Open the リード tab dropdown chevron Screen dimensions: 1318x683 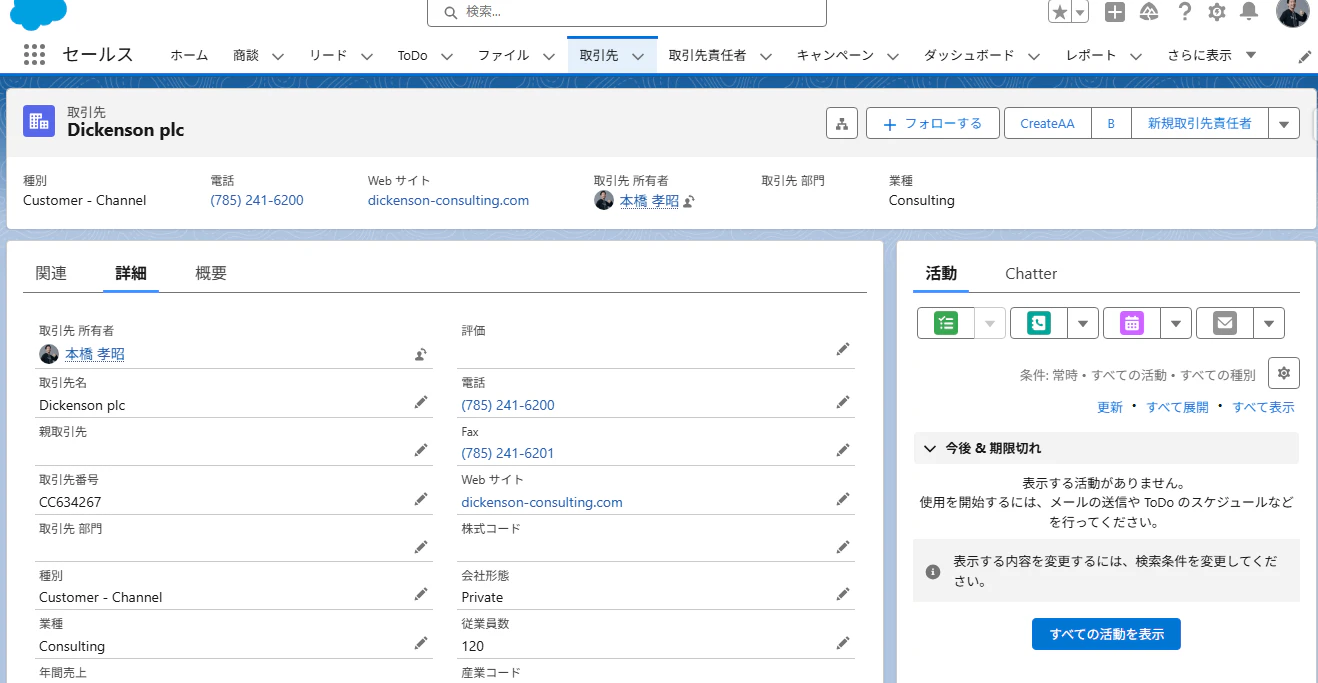pos(367,56)
